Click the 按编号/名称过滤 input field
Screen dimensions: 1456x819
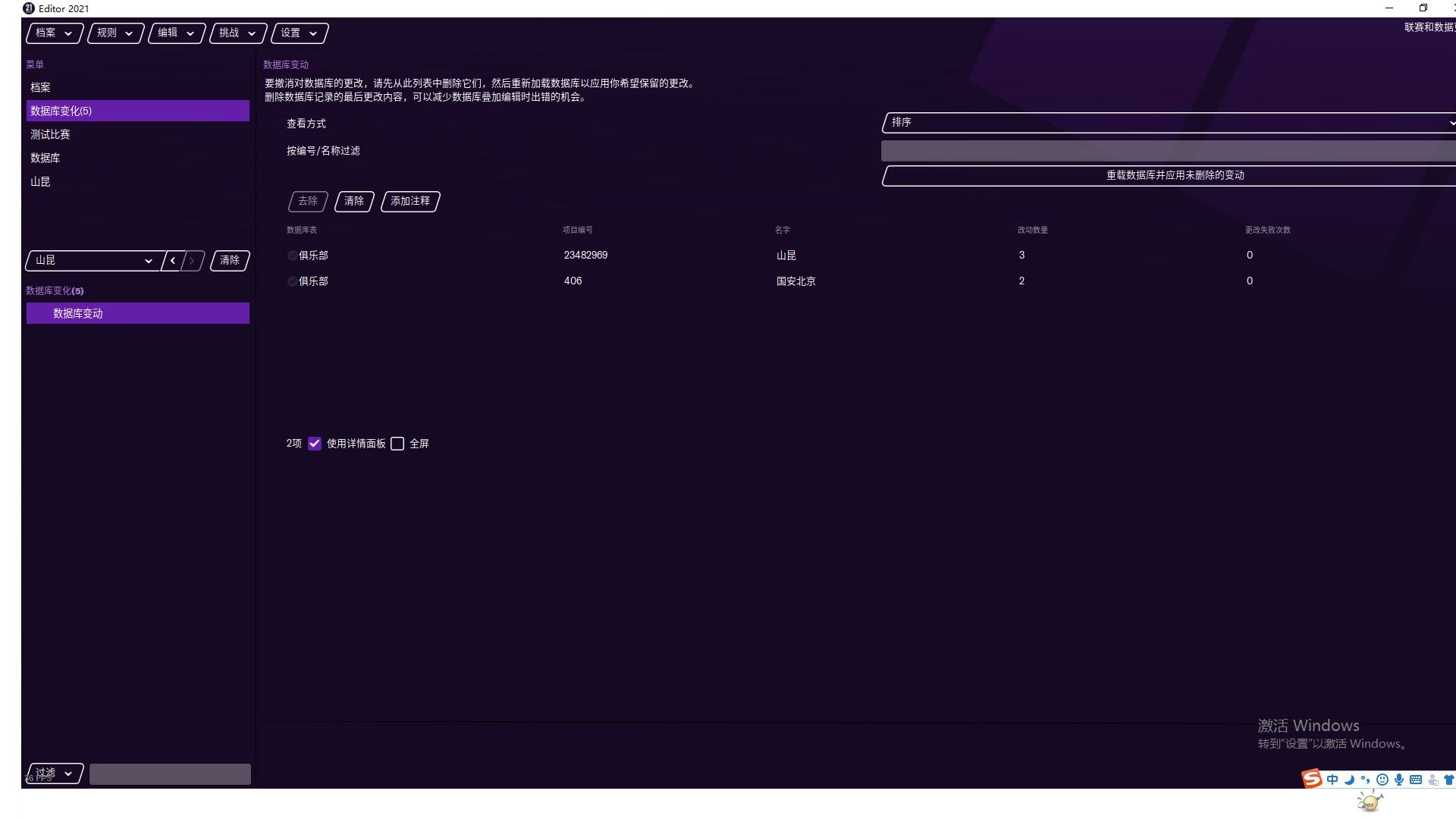tap(1168, 151)
